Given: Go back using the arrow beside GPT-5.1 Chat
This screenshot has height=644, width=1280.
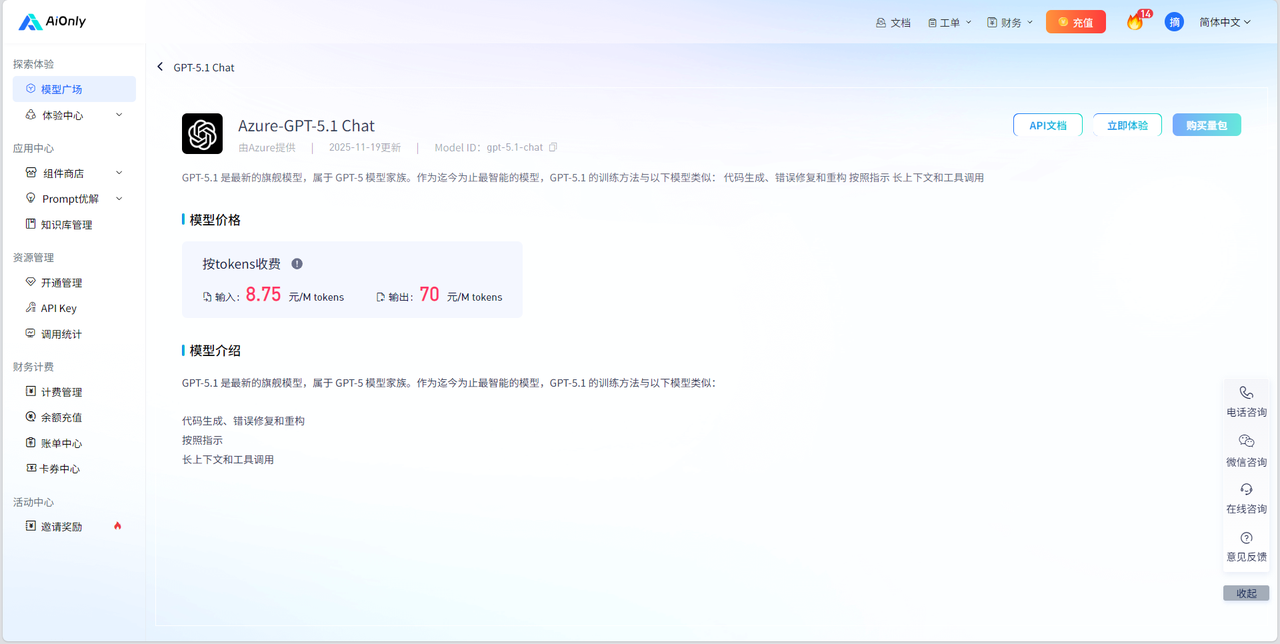Looking at the screenshot, I should point(160,67).
